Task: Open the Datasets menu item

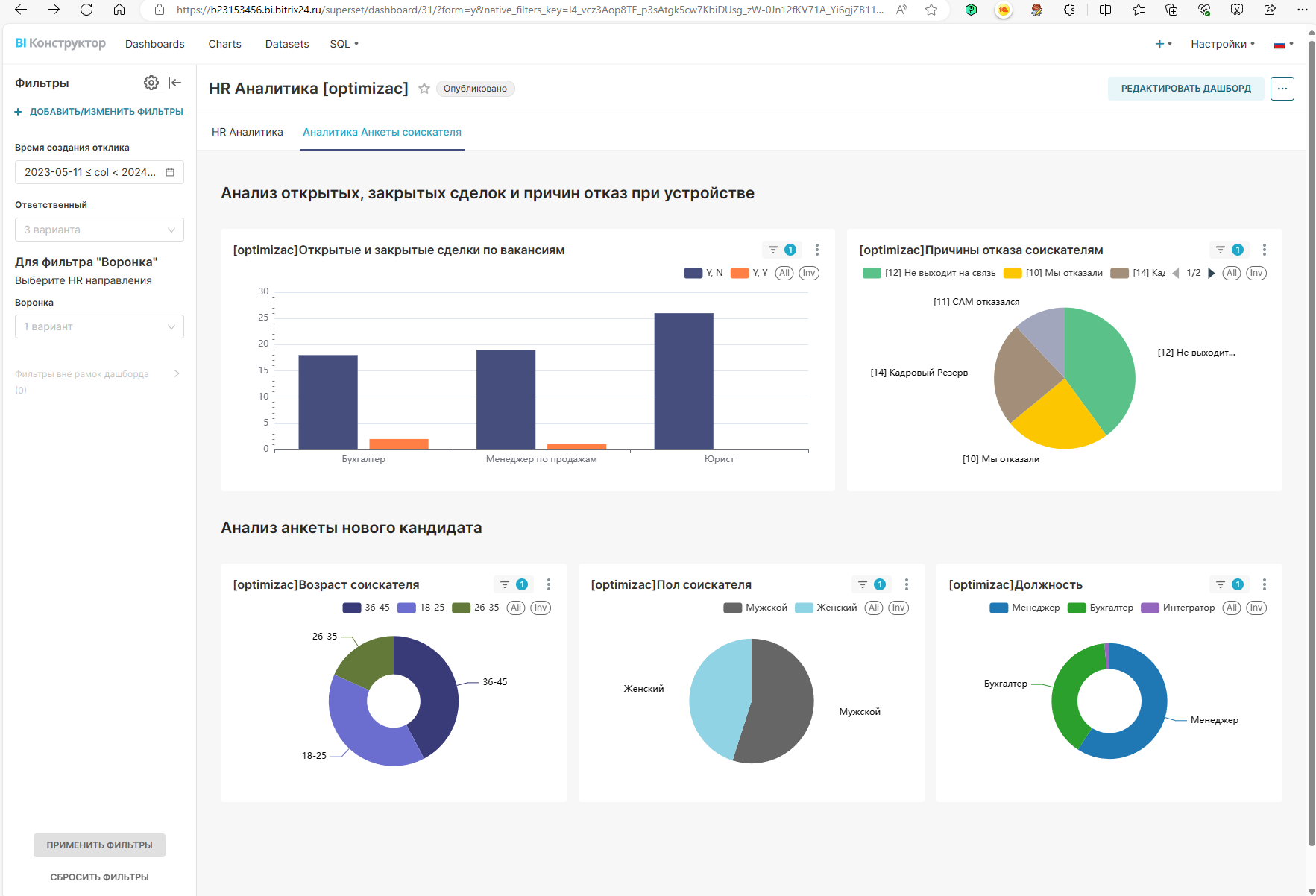Action: 287,44
